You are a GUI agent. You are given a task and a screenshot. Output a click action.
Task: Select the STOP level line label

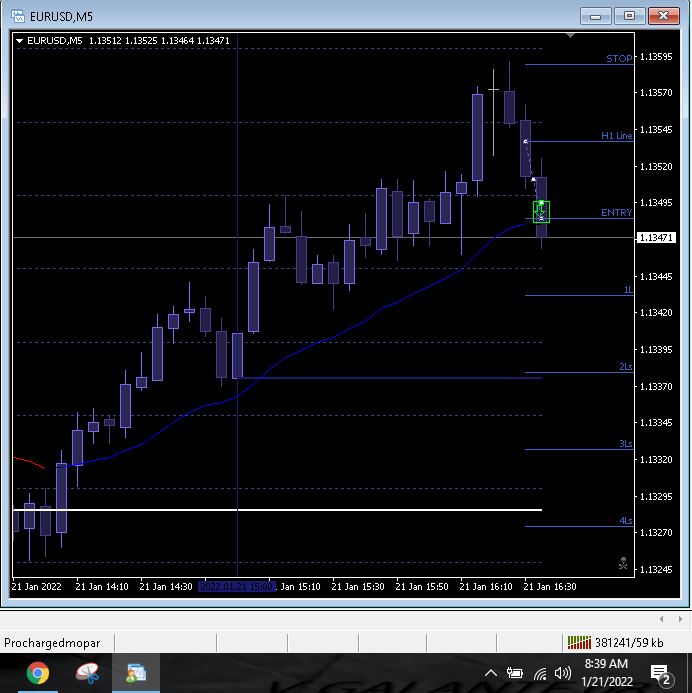click(x=619, y=58)
